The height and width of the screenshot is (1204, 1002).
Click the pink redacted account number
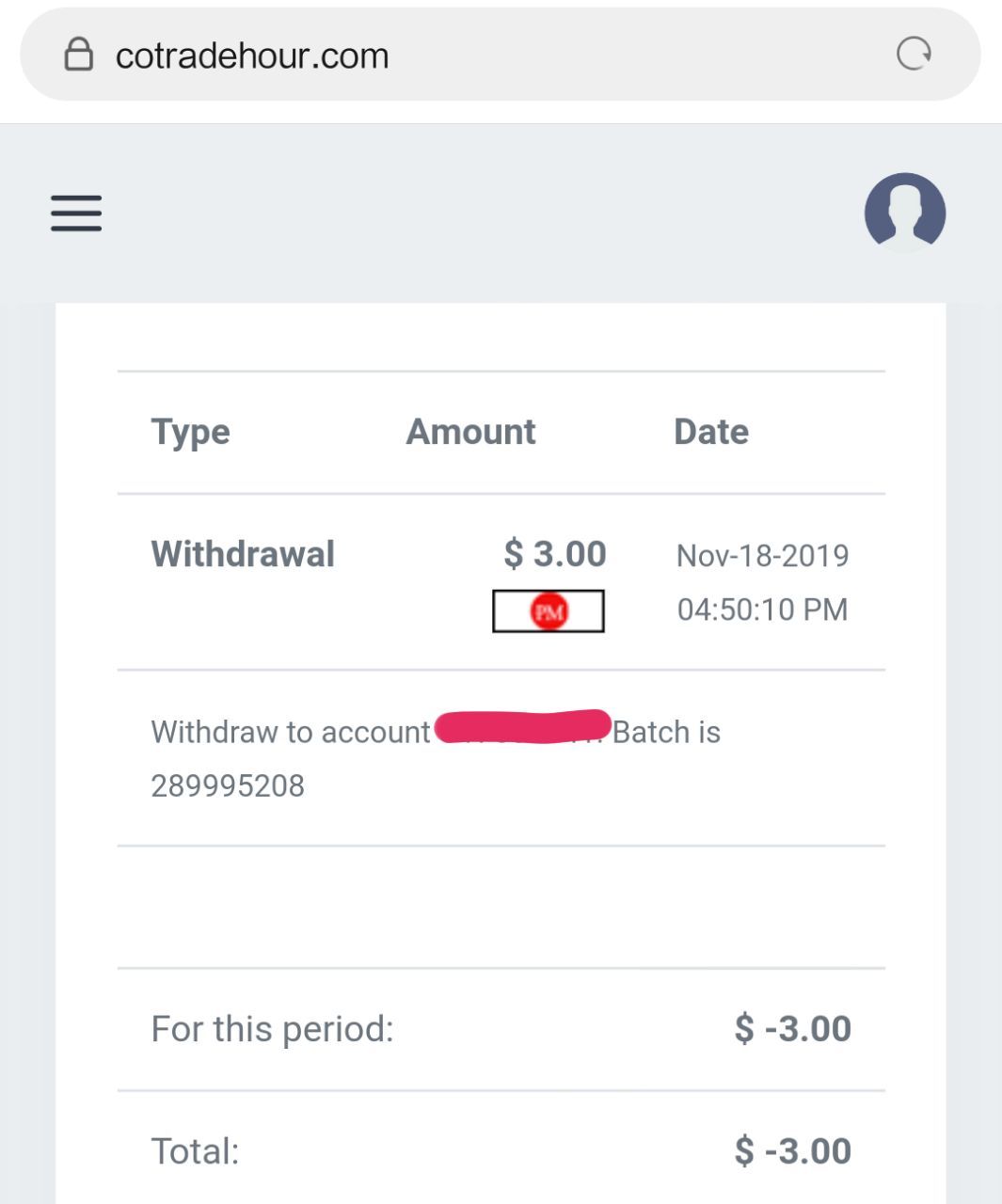pos(523,727)
